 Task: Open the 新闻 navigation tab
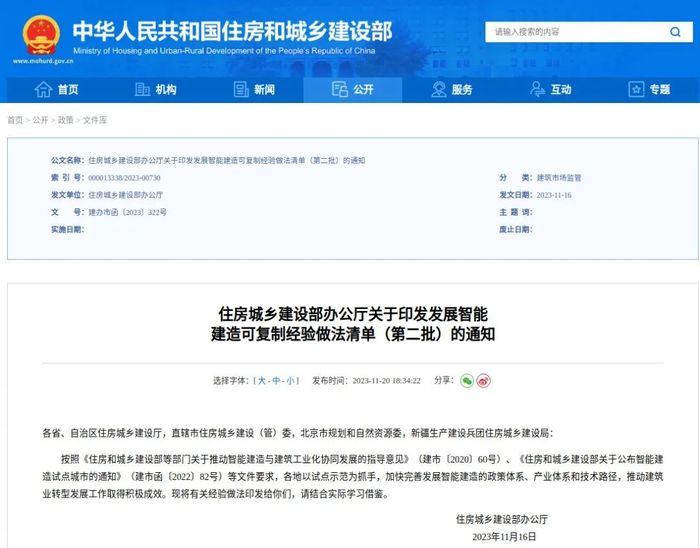[254, 90]
